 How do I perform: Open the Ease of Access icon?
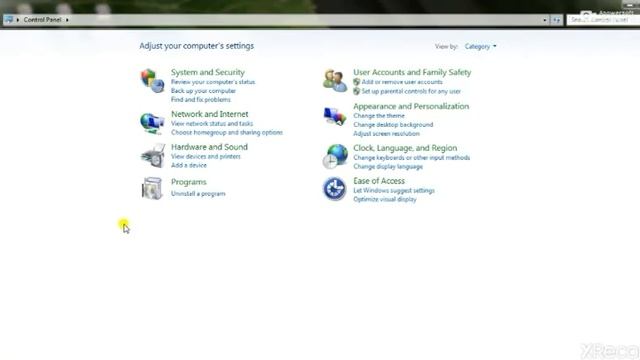[x=335, y=189]
